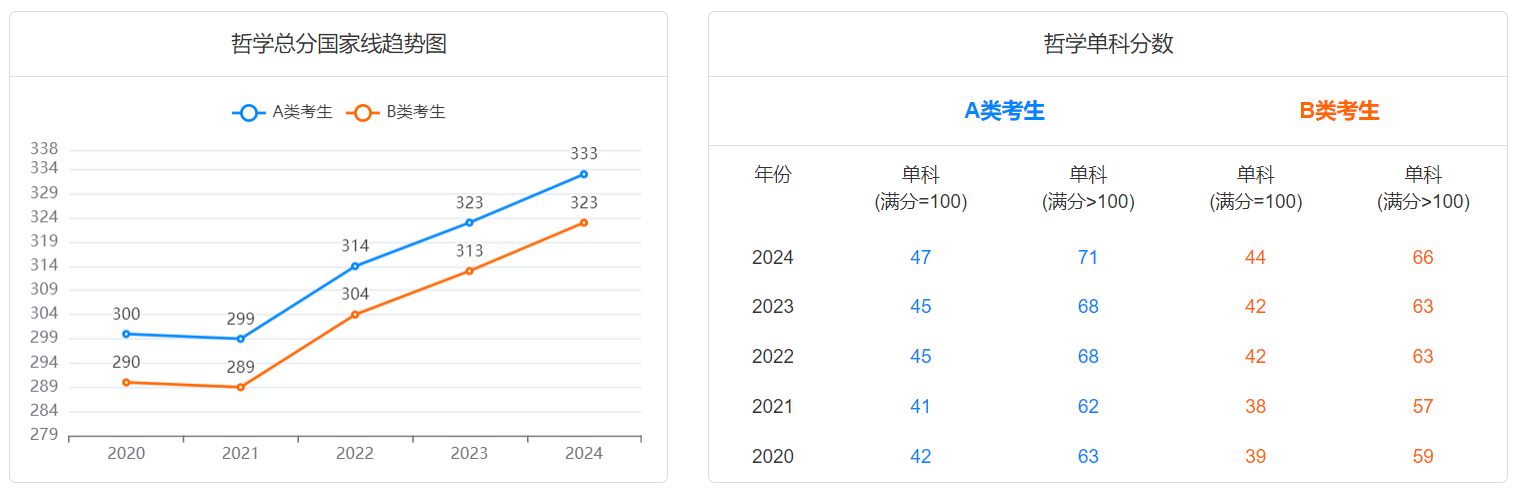Viewport: 1519px width, 495px height.
Task: Toggle the A类考生 legend series
Action: (x=283, y=112)
